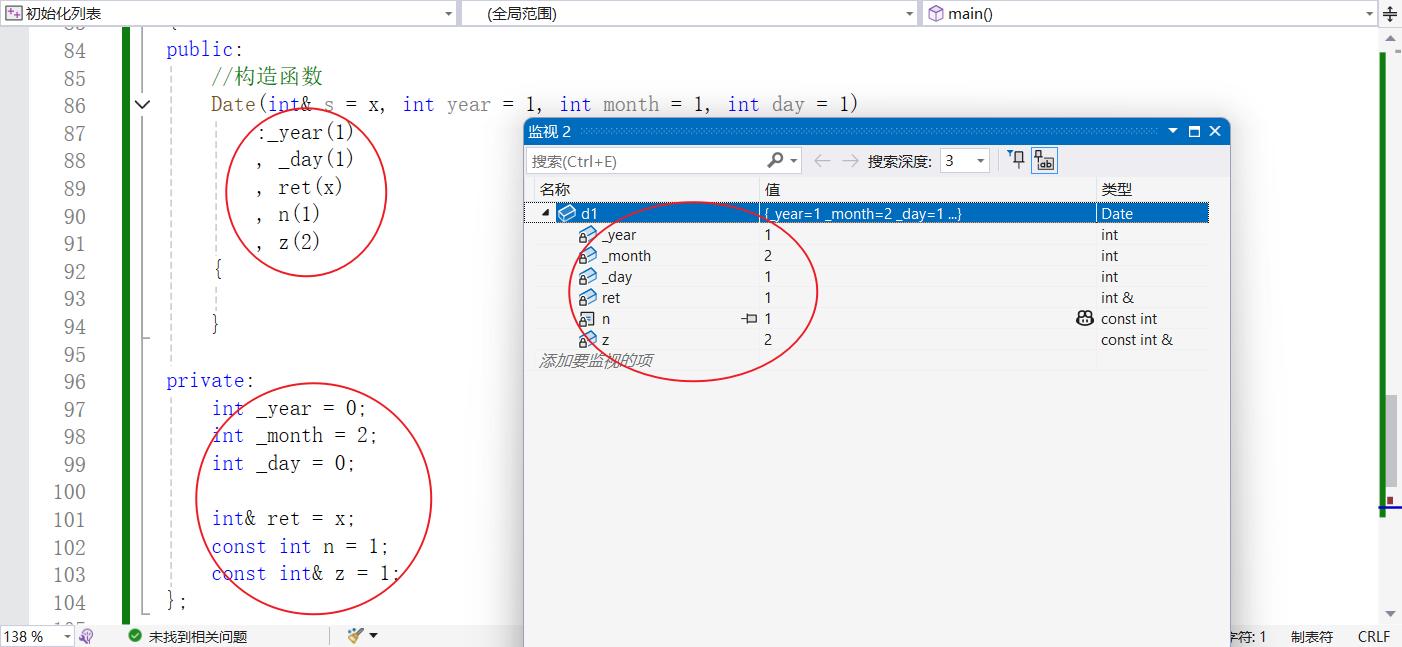Click the filter pinned items icon

(x=1016, y=160)
